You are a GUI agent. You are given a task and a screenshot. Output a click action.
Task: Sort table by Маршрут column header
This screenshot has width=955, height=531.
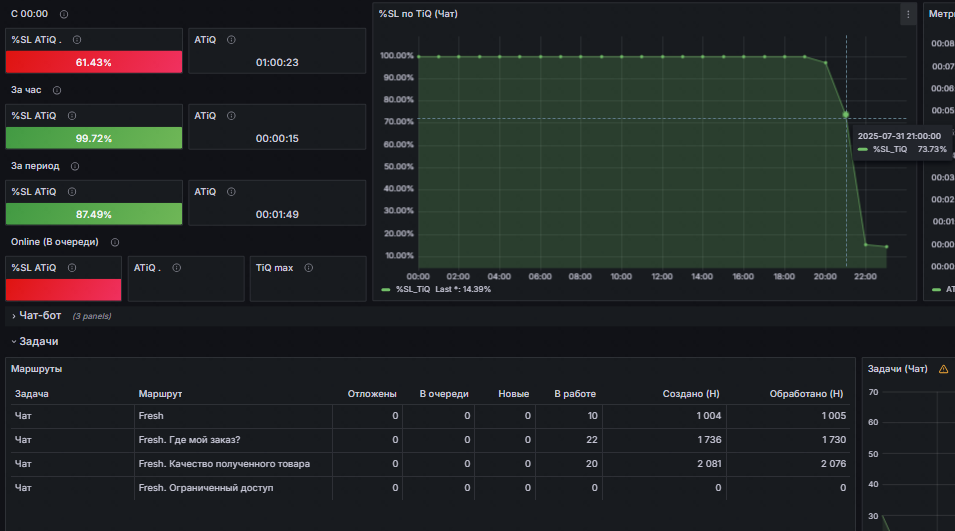160,394
